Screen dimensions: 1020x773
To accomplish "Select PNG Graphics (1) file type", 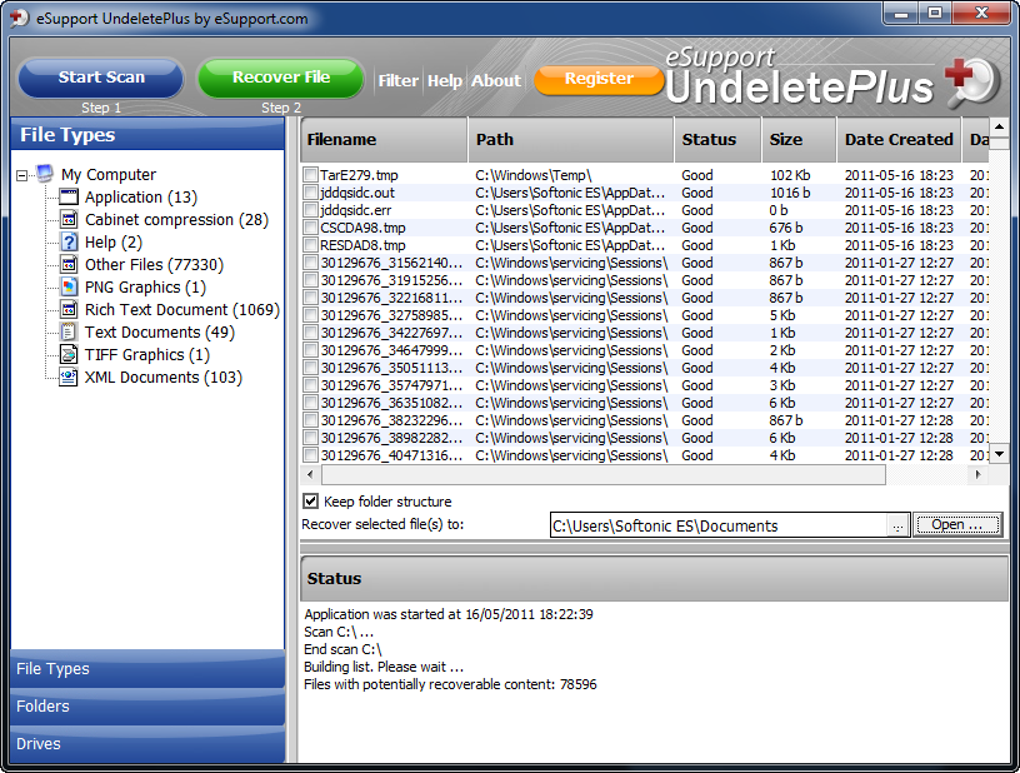I will (145, 287).
